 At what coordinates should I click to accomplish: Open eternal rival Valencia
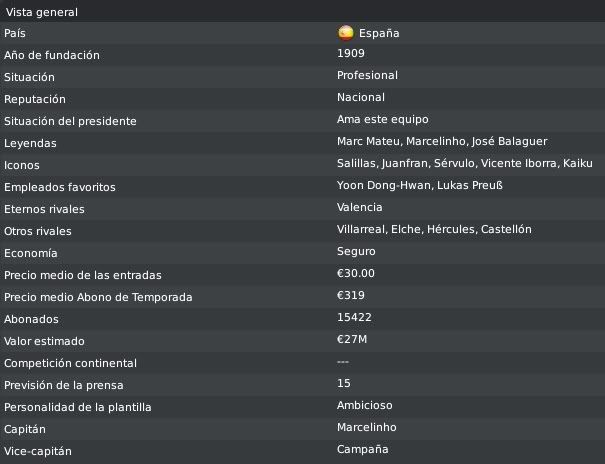360,208
